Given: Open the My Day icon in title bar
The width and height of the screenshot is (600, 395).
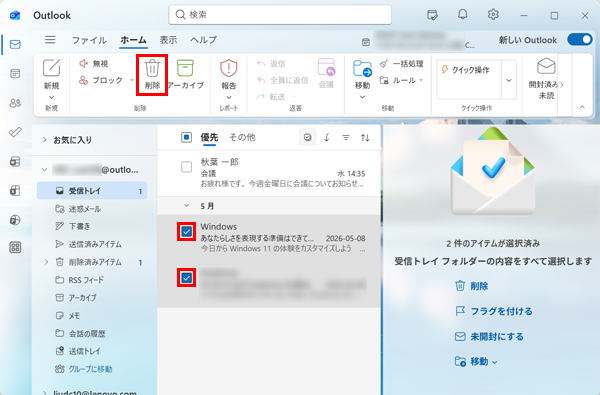Looking at the screenshot, I should click(x=432, y=15).
